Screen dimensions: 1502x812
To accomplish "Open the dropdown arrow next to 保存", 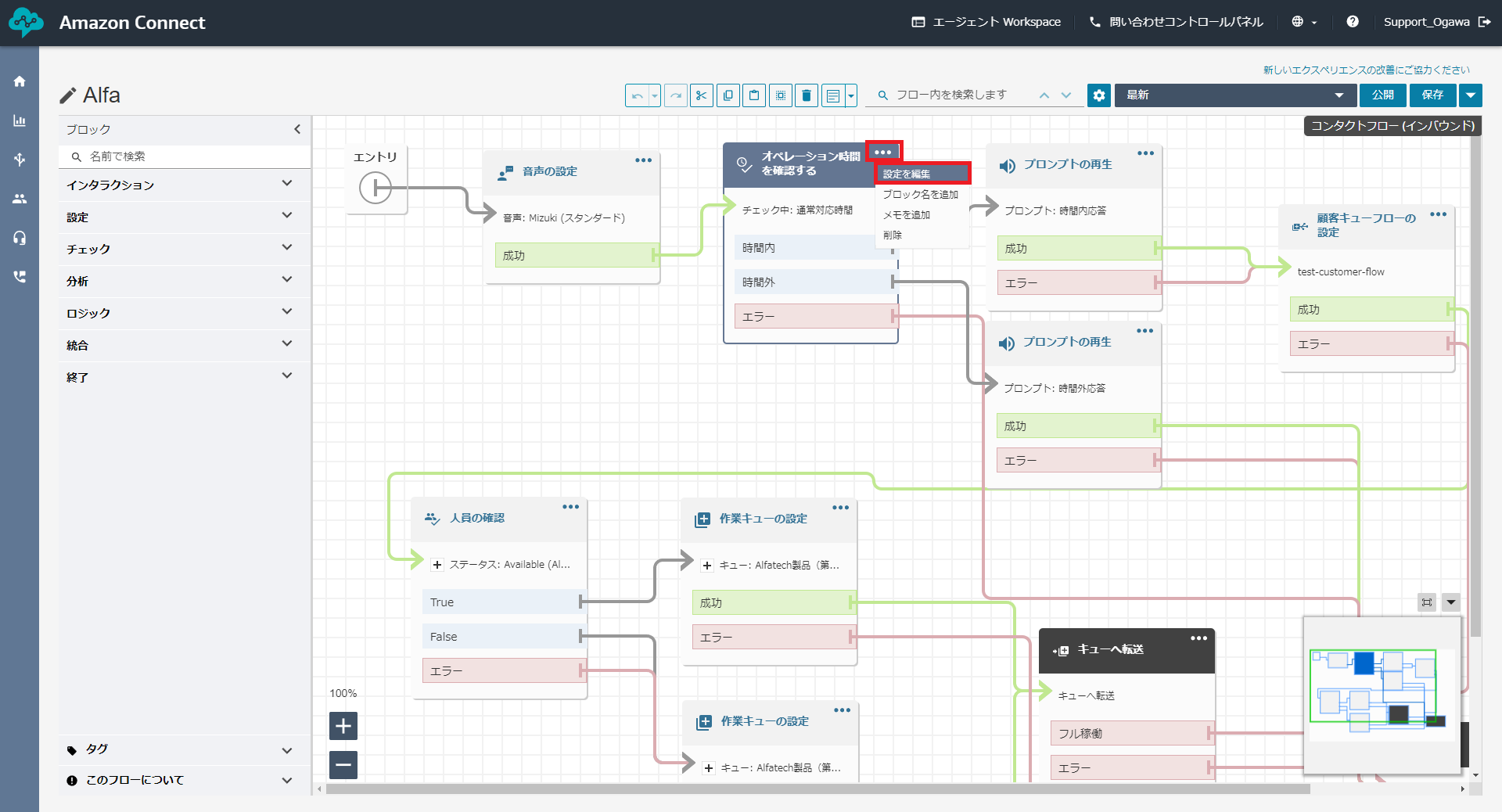I will pos(1471,95).
